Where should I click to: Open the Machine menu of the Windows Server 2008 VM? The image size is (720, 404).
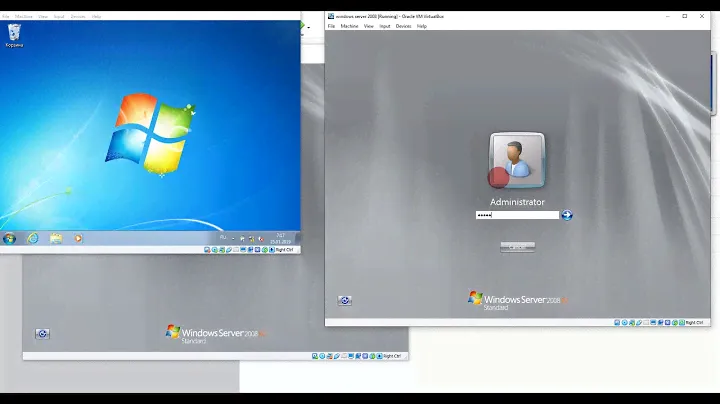[x=349, y=26]
